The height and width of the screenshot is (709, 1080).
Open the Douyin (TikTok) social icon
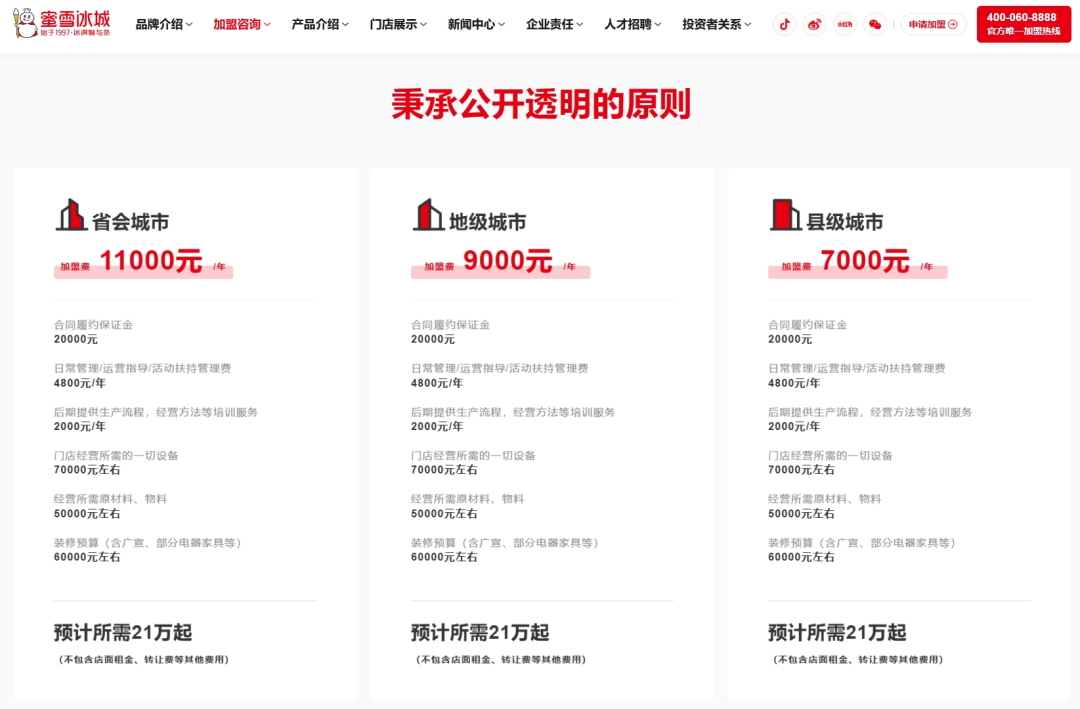(x=784, y=25)
